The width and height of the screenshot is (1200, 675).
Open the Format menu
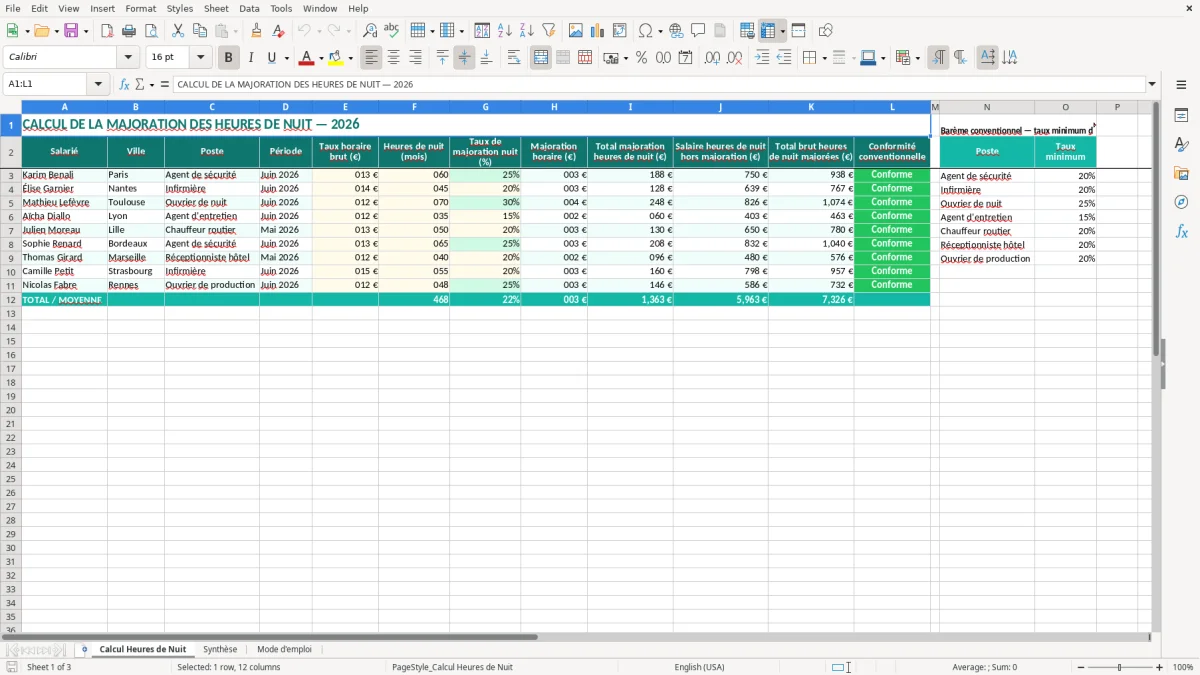click(x=141, y=8)
